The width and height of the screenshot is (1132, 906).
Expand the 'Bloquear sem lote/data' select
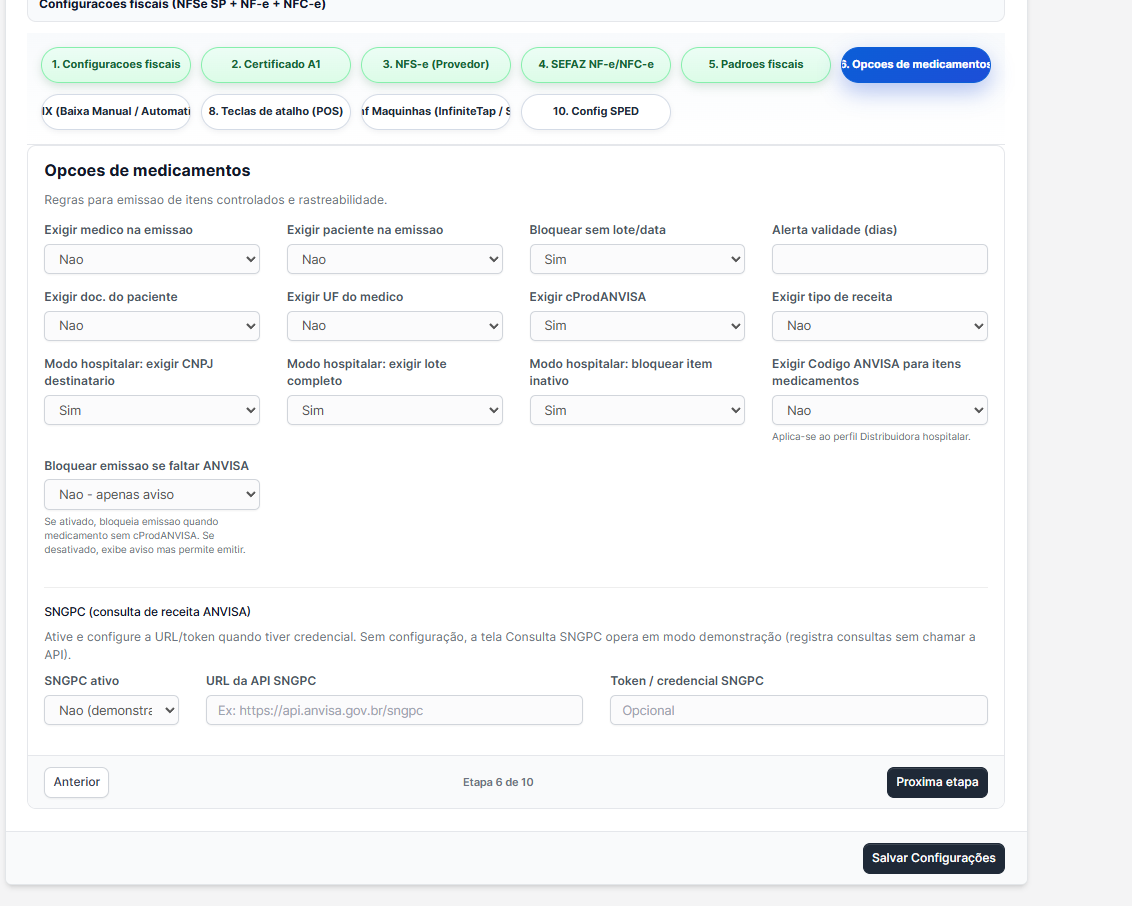[x=636, y=259]
